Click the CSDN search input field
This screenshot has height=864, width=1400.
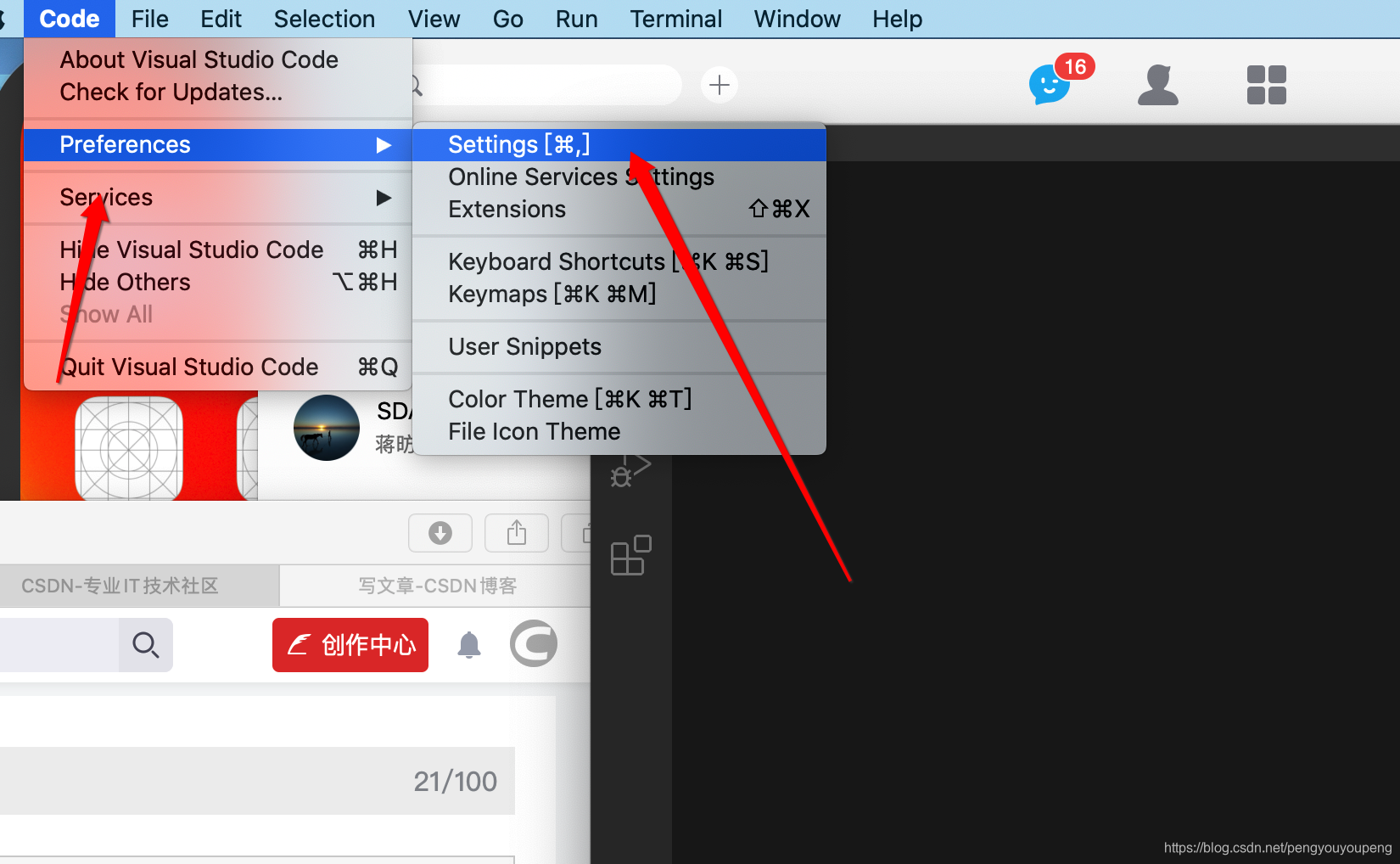click(x=59, y=645)
